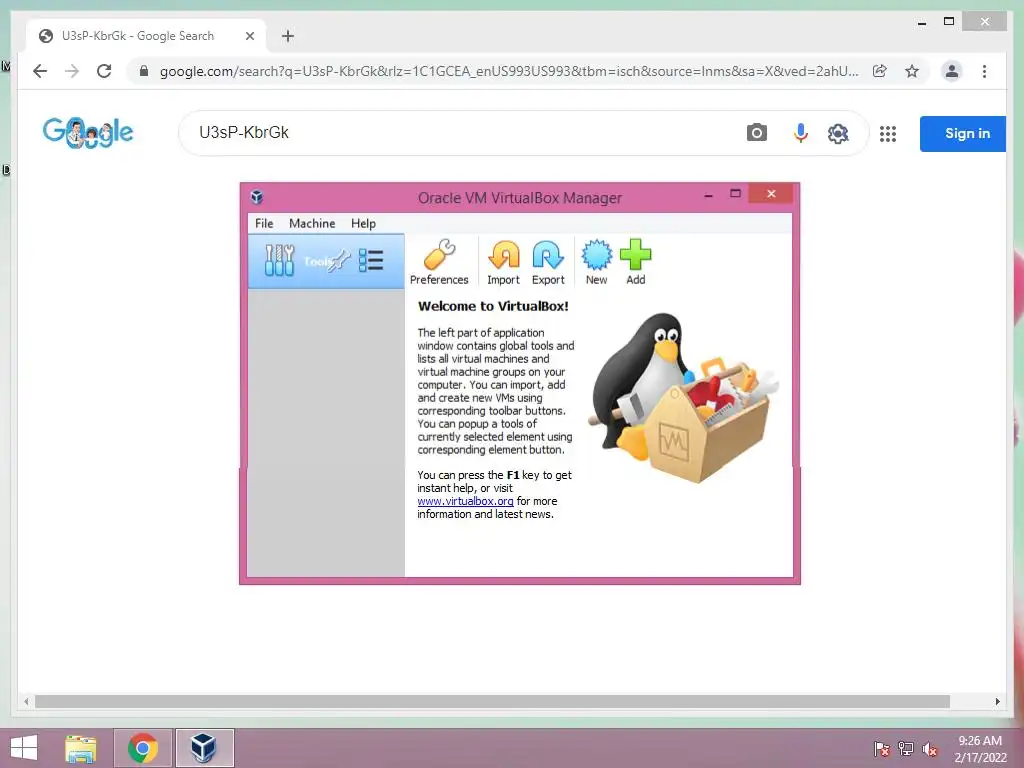Viewport: 1024px width, 768px height.
Task: Search by image camera icon
Action: [x=756, y=133]
